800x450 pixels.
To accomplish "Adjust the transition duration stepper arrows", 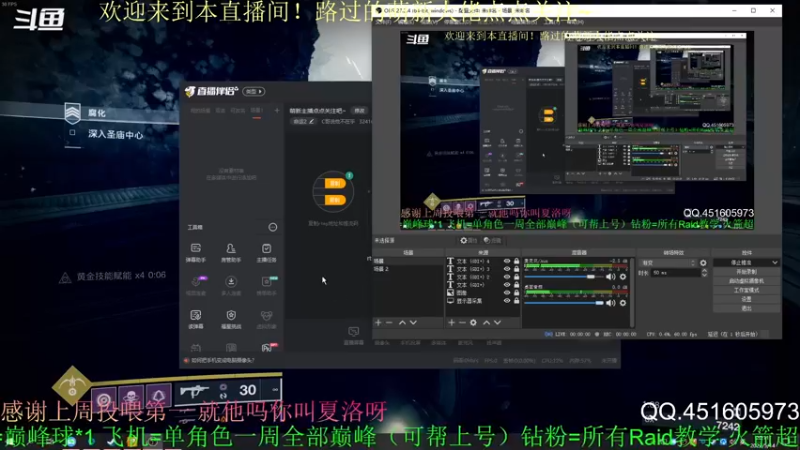I will 704,273.
